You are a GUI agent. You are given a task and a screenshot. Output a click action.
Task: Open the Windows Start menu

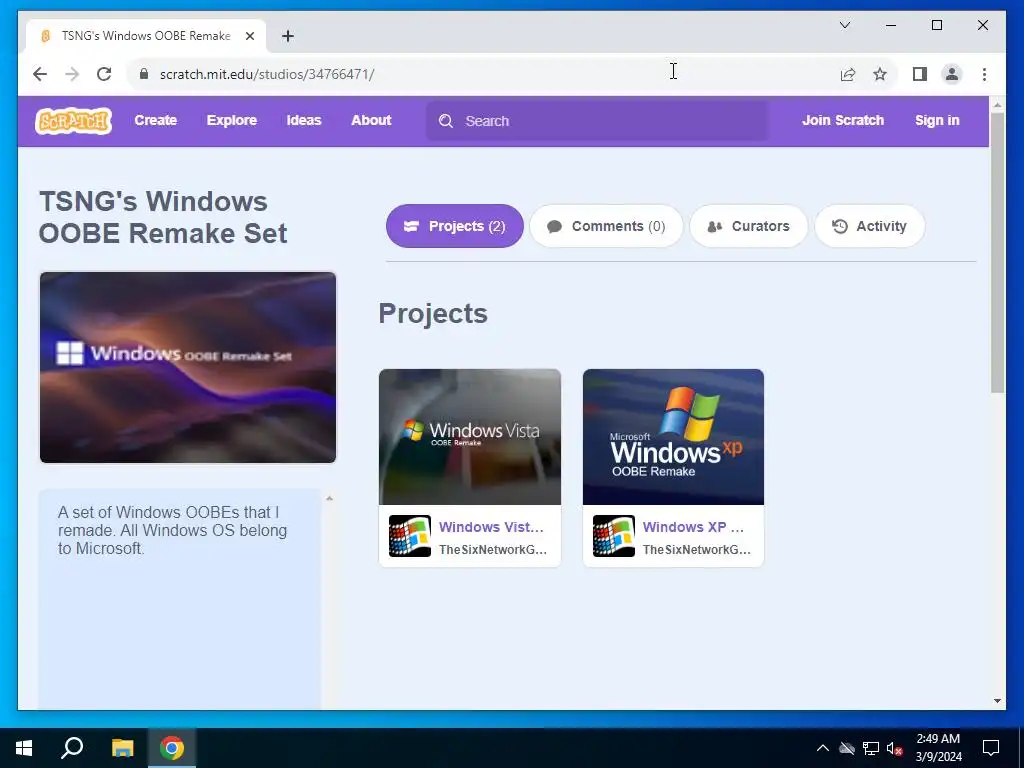[24, 748]
